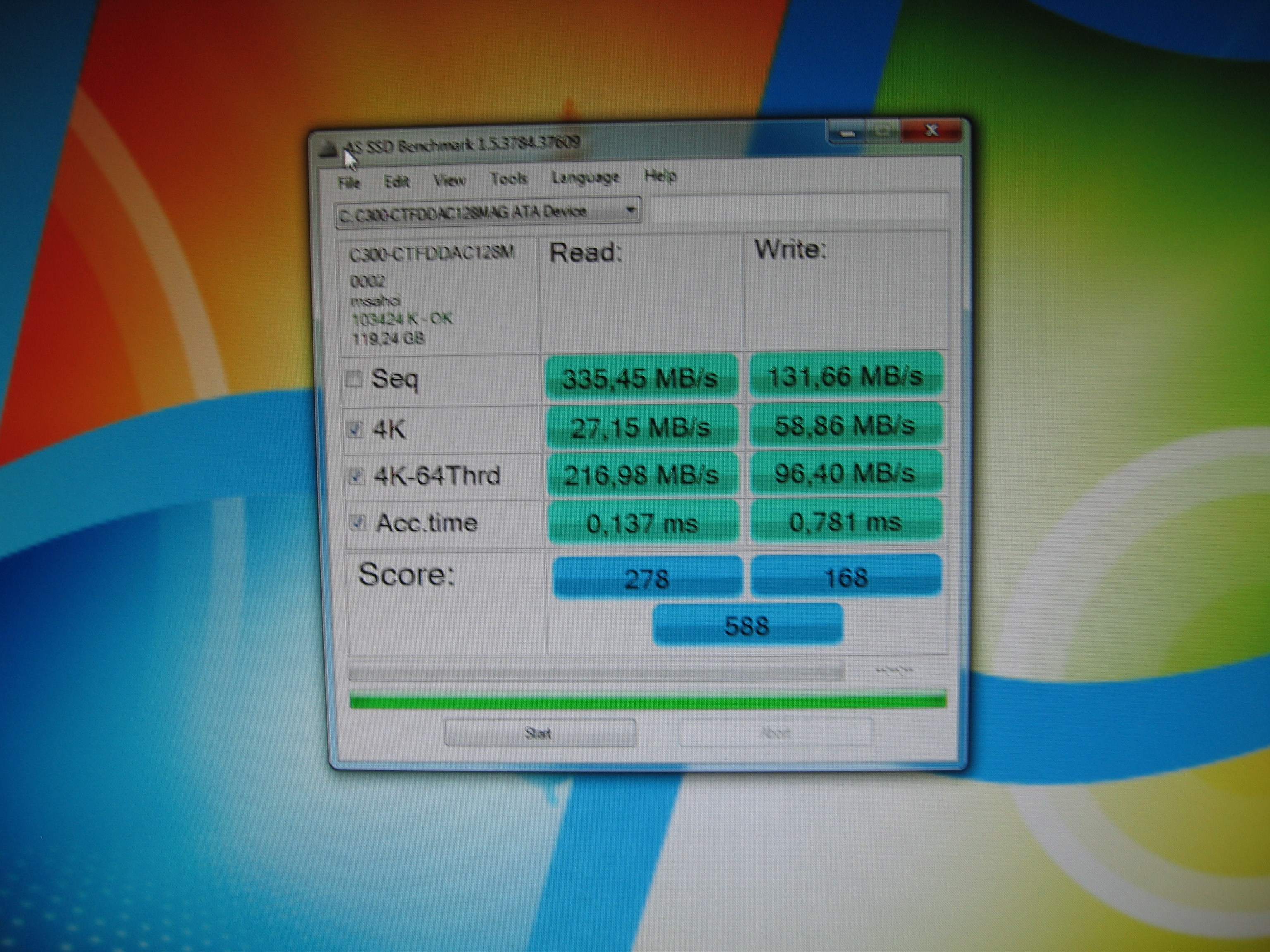Click the msahci driver text
1270x952 pixels.
[375, 300]
